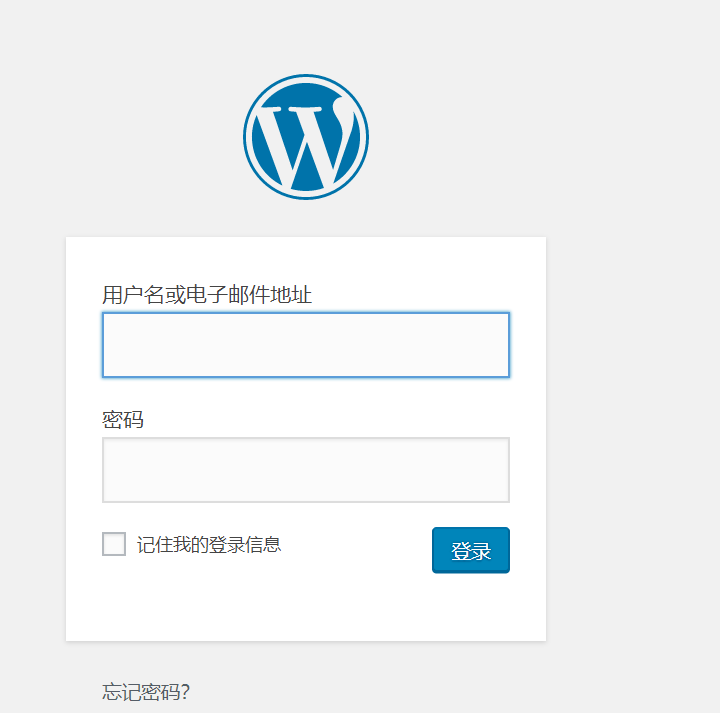Tick the 记住我的登录信息 checkbox

point(114,544)
